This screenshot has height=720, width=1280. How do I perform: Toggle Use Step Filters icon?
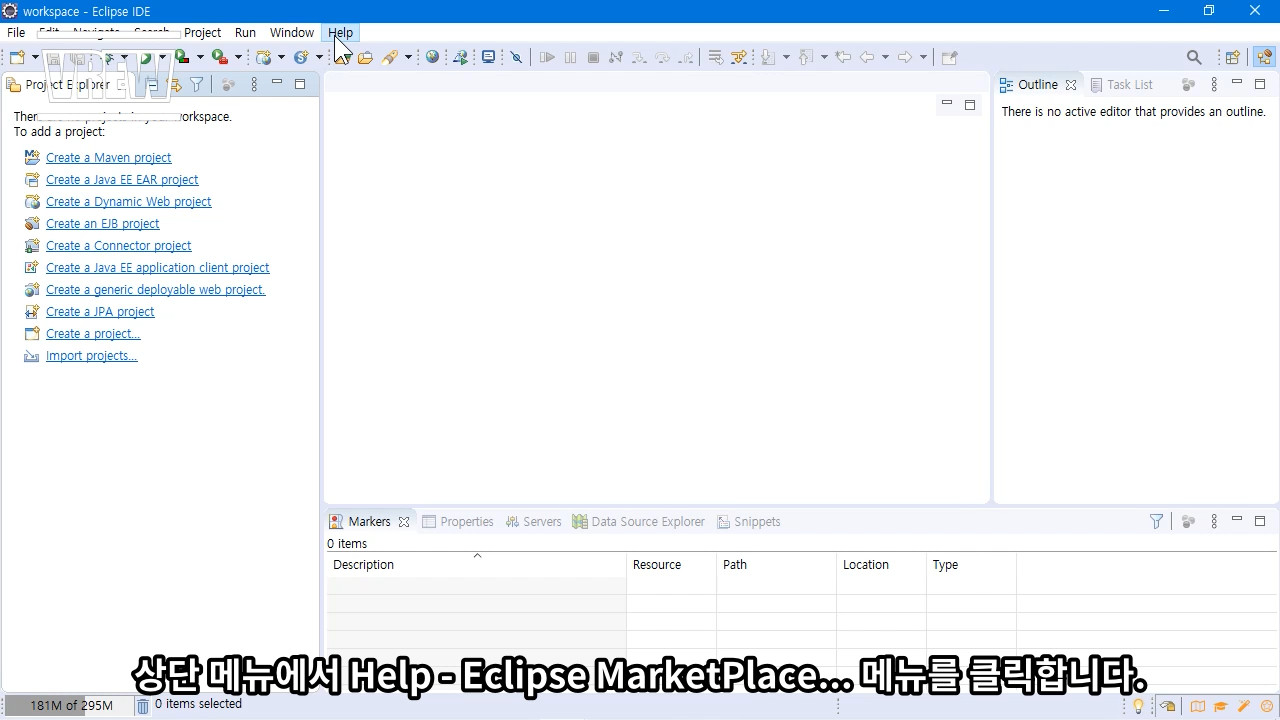[739, 57]
